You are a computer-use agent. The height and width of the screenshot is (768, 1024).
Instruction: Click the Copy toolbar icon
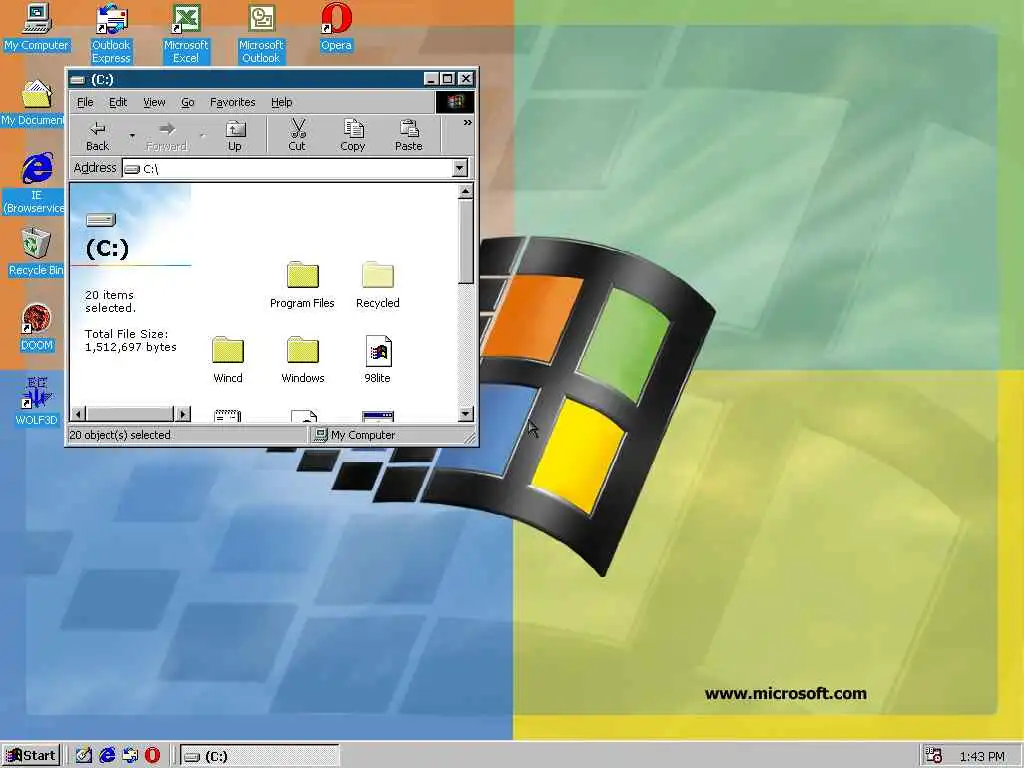[x=353, y=136]
